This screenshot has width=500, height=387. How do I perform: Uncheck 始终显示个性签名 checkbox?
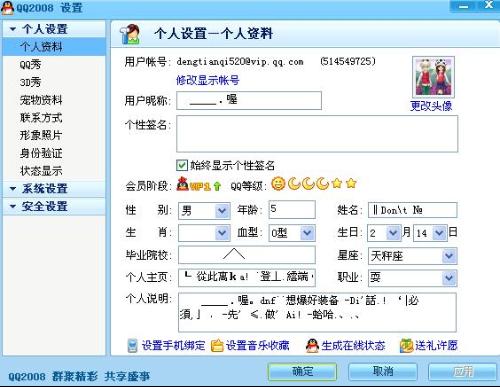point(182,165)
